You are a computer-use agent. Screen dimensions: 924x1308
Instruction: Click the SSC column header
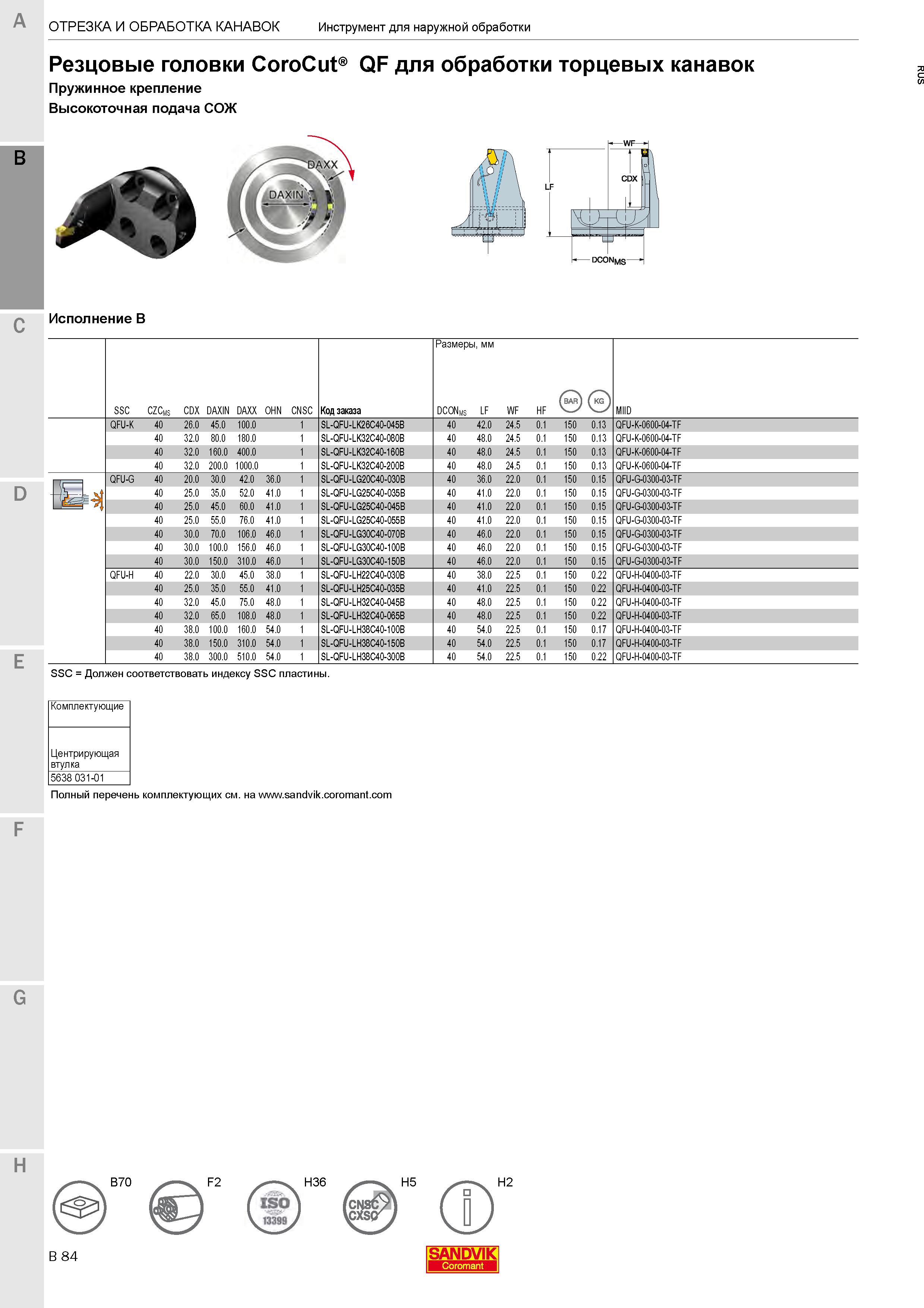click(x=122, y=411)
